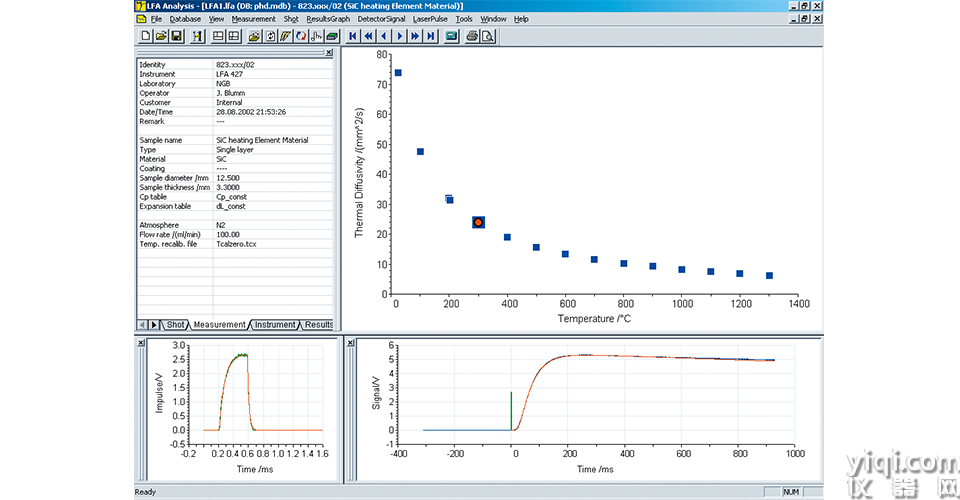Click the document icon left of File menu
The image size is (960, 500).
point(141,19)
